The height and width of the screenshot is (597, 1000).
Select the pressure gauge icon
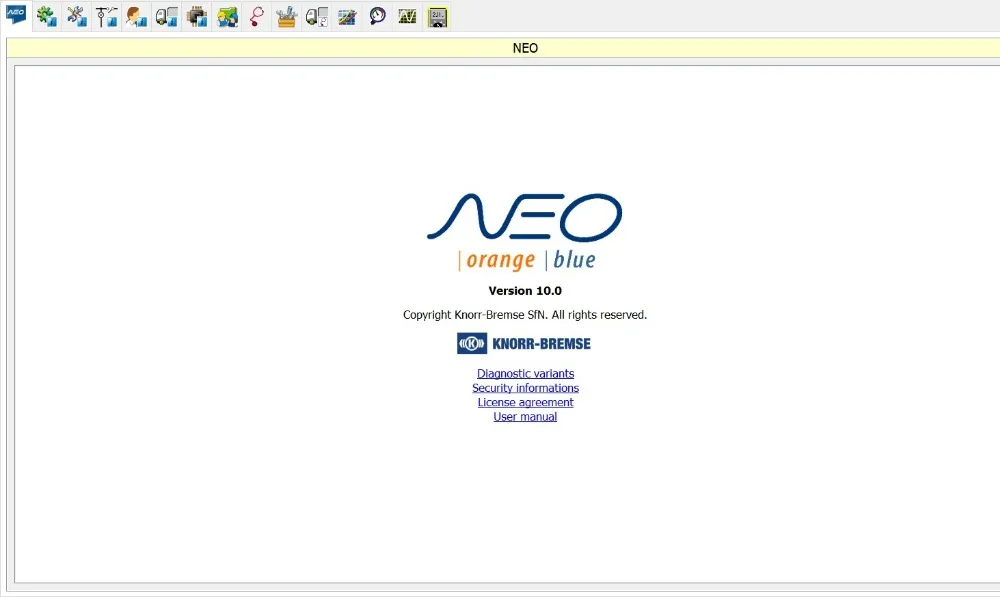(378, 16)
